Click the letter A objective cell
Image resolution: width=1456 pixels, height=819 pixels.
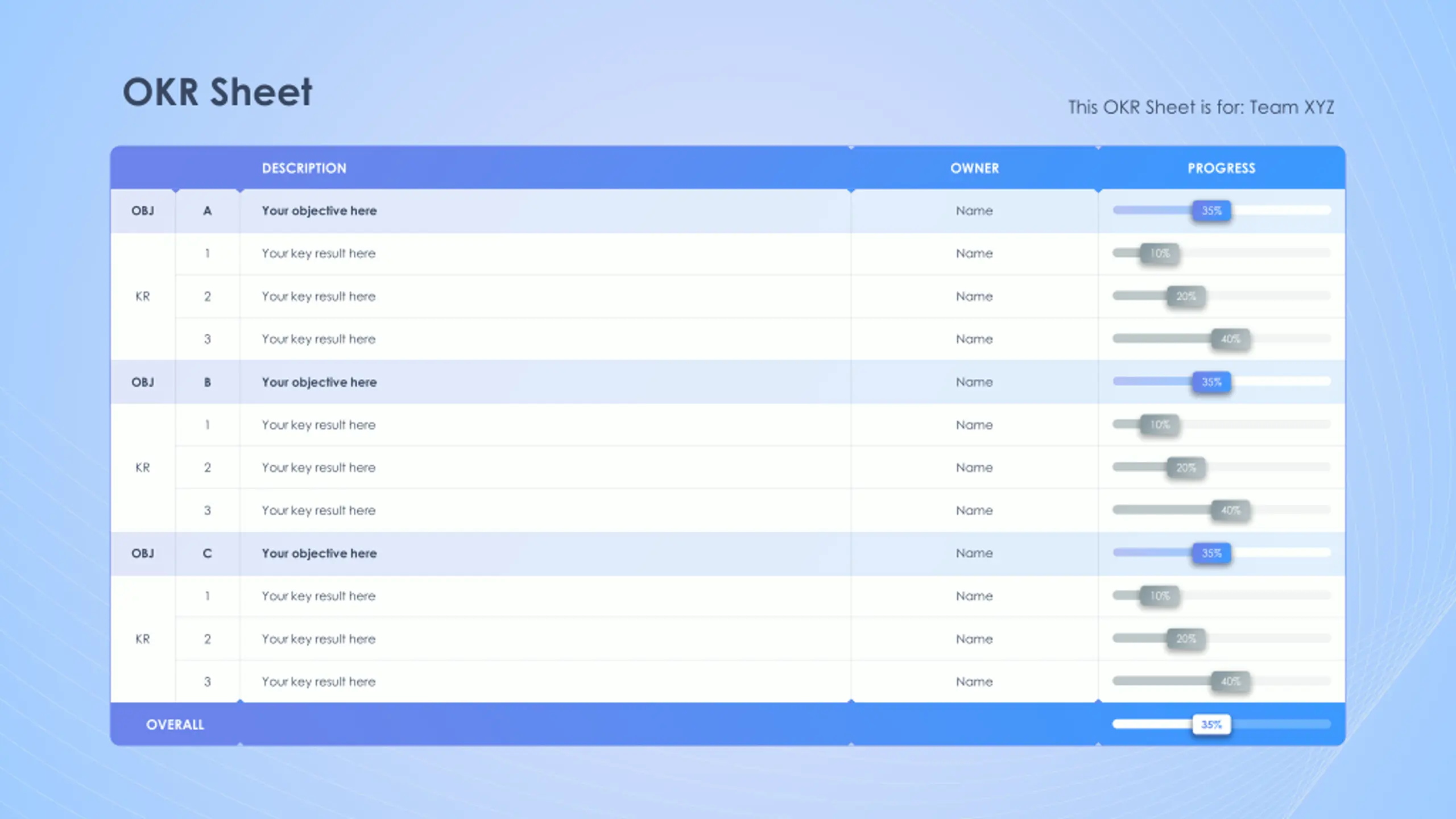pos(208,211)
